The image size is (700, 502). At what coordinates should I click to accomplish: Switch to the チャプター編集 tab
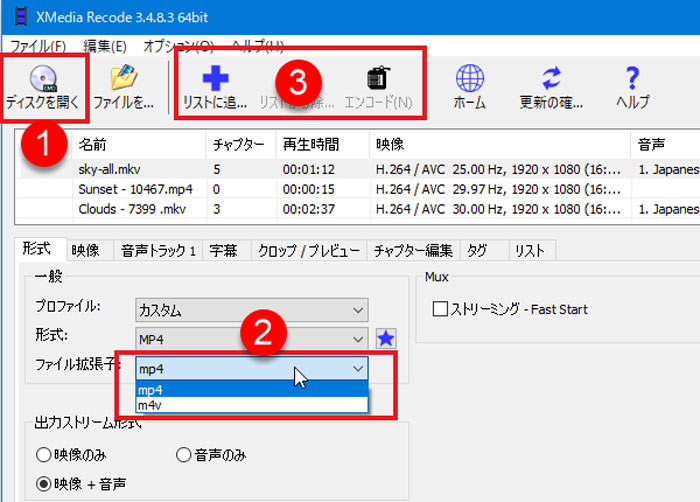tap(413, 251)
